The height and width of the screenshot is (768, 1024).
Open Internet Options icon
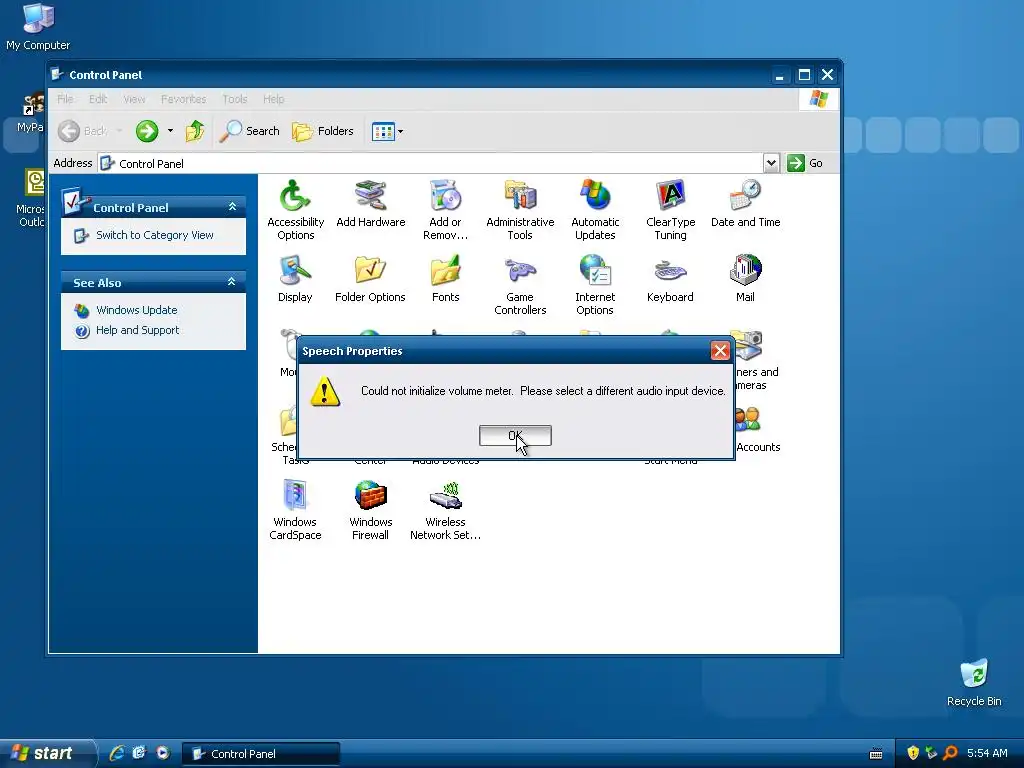click(595, 285)
